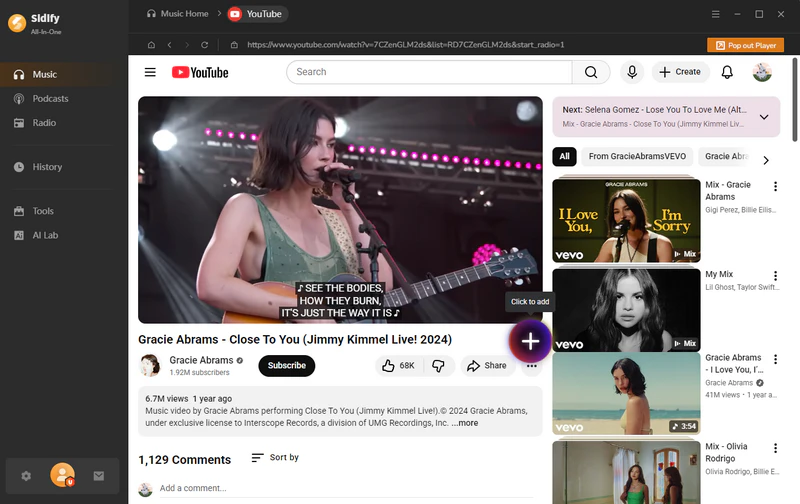Open the Sidify hamburger menu icon
The image size is (800, 504).
[x=716, y=14]
